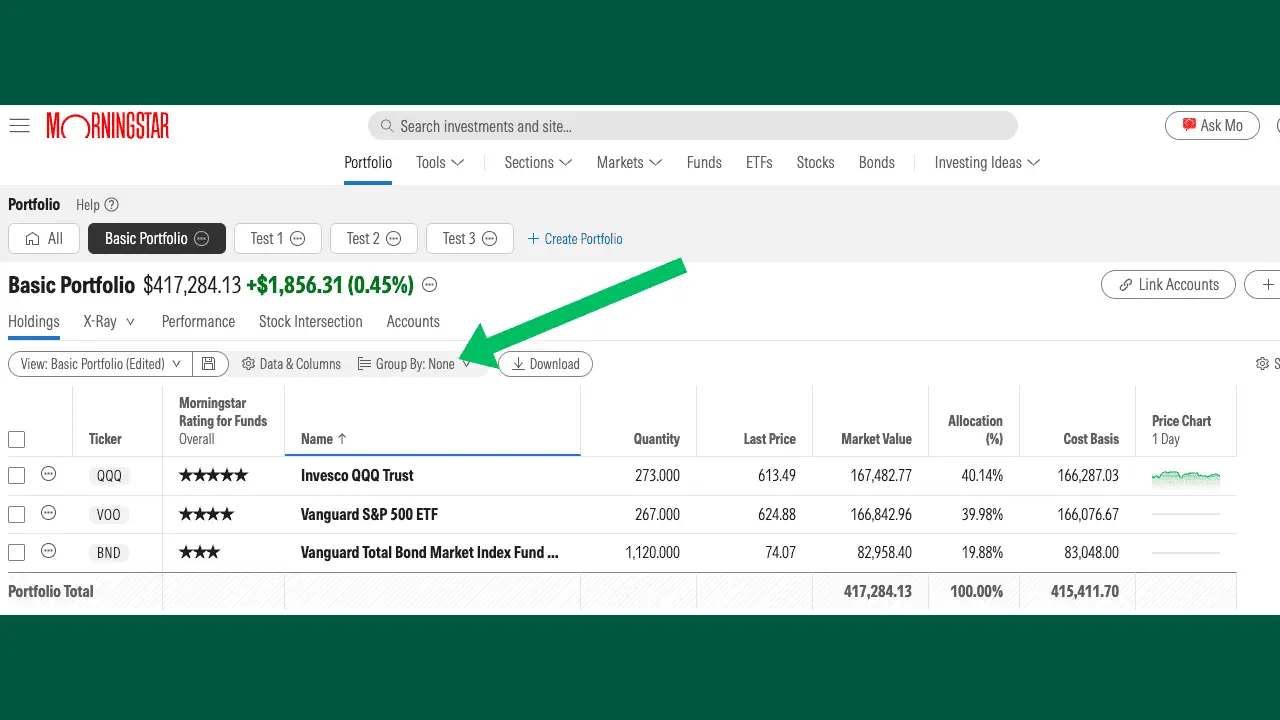Click the Download button to export holdings
Screen dimensions: 1280x720
click(x=545, y=363)
